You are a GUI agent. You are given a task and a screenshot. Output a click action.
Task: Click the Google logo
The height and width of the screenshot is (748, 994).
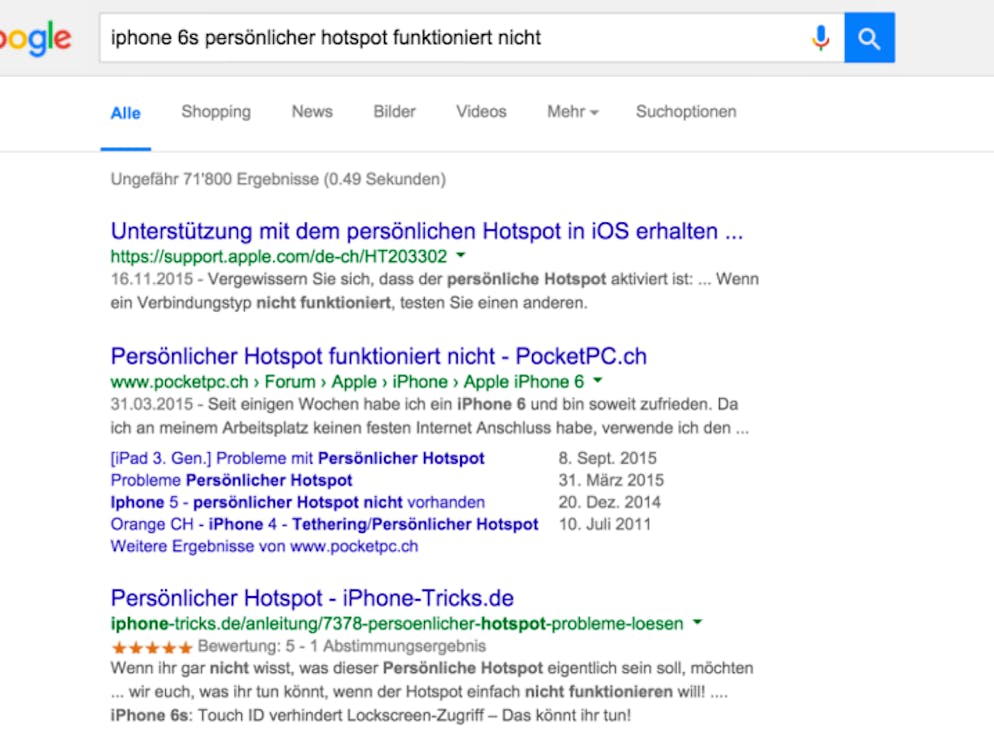click(x=36, y=39)
